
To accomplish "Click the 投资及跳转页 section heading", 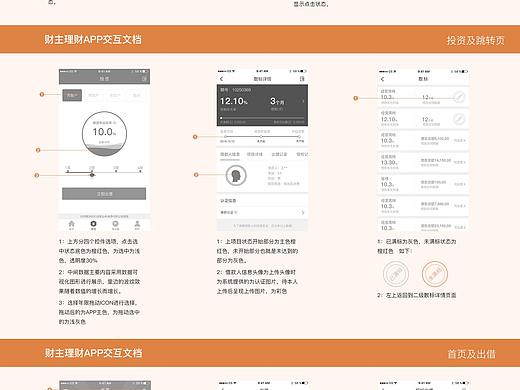I will (475, 40).
